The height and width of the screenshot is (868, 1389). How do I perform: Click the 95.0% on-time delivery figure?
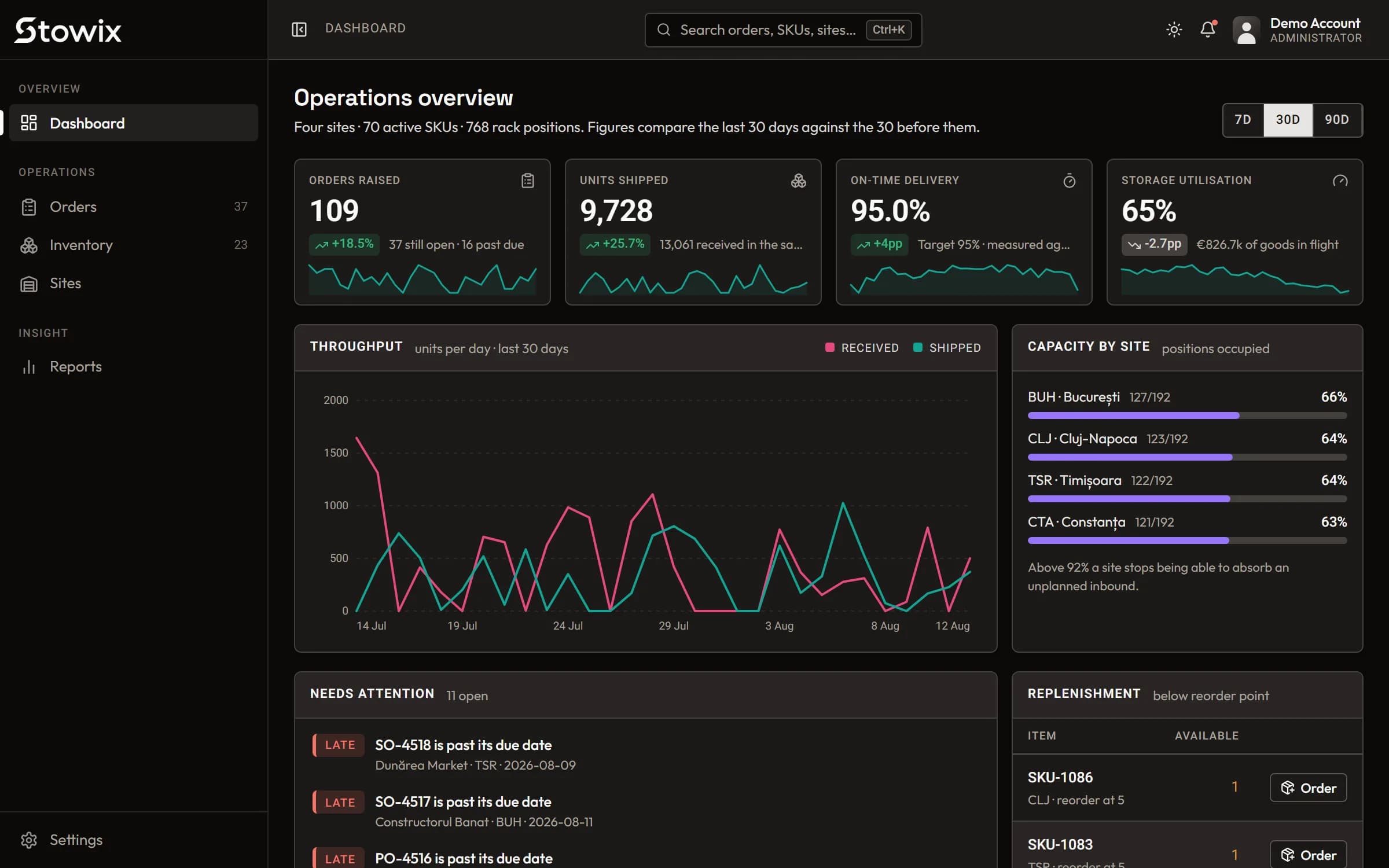click(890, 210)
